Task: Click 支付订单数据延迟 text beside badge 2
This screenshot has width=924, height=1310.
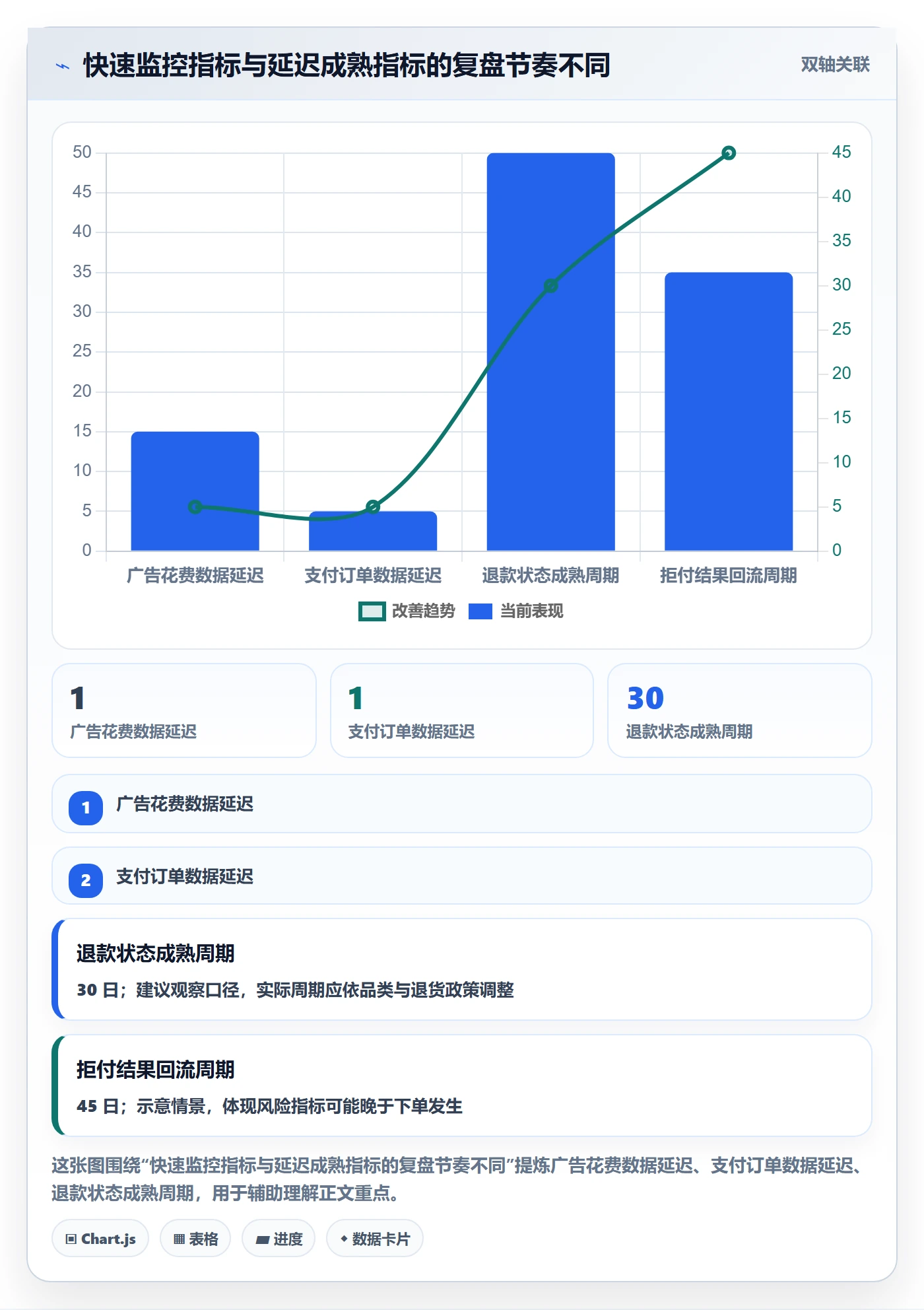Action: click(x=185, y=877)
